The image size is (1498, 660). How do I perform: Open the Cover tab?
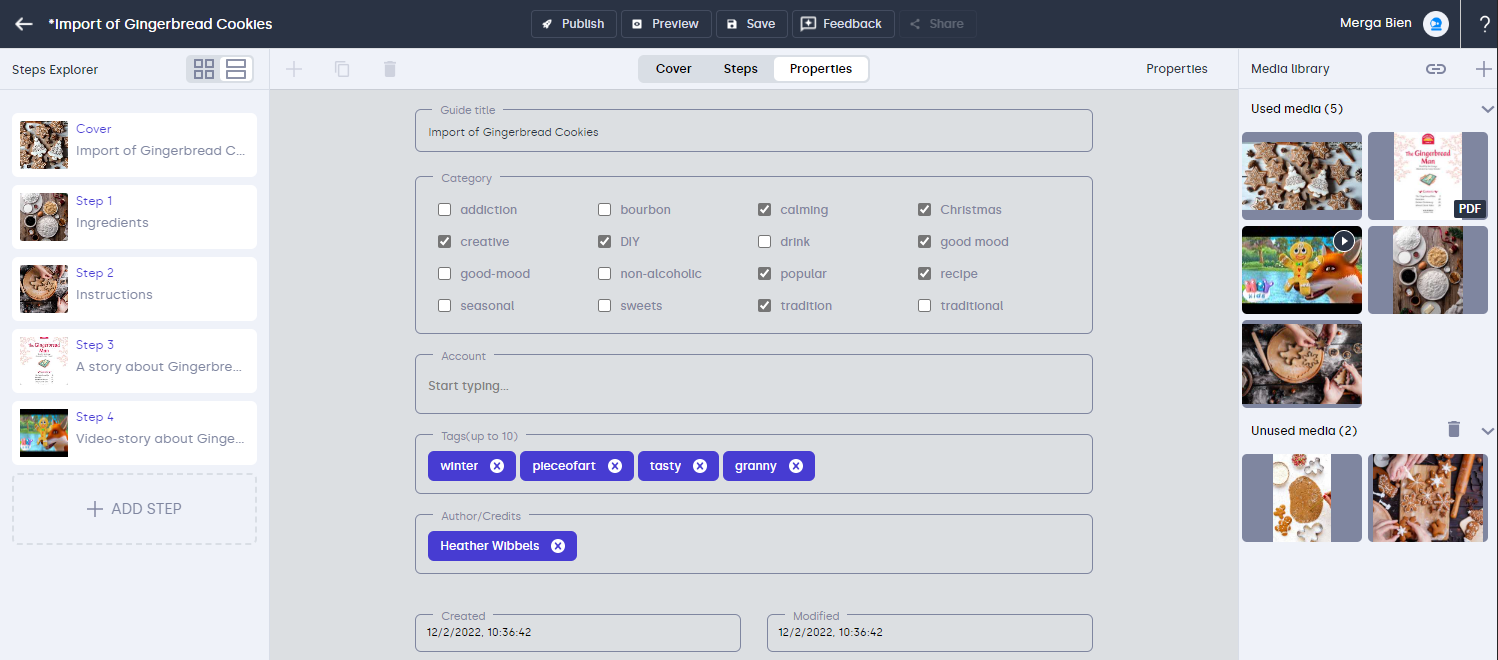click(673, 69)
